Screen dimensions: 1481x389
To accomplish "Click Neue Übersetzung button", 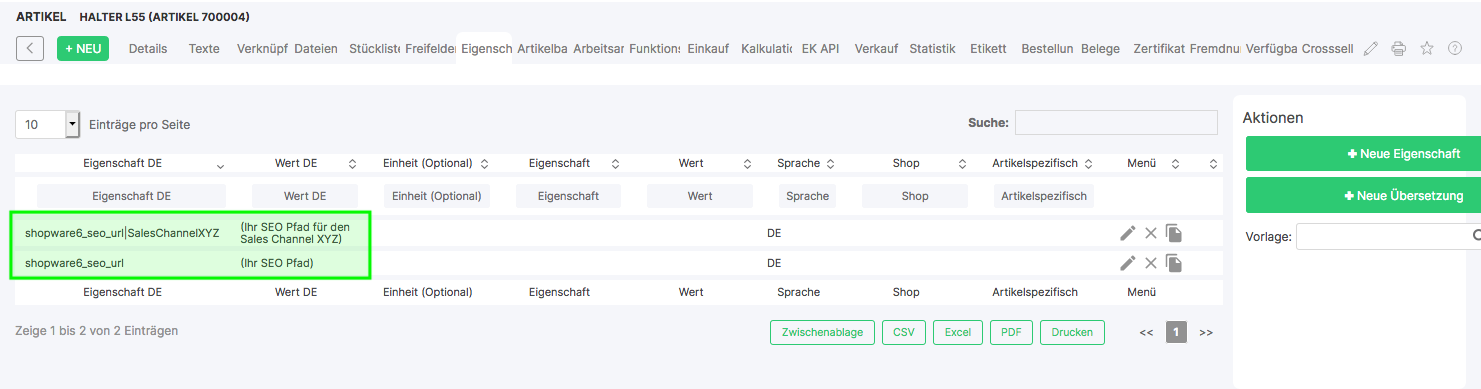I will click(x=1363, y=196).
